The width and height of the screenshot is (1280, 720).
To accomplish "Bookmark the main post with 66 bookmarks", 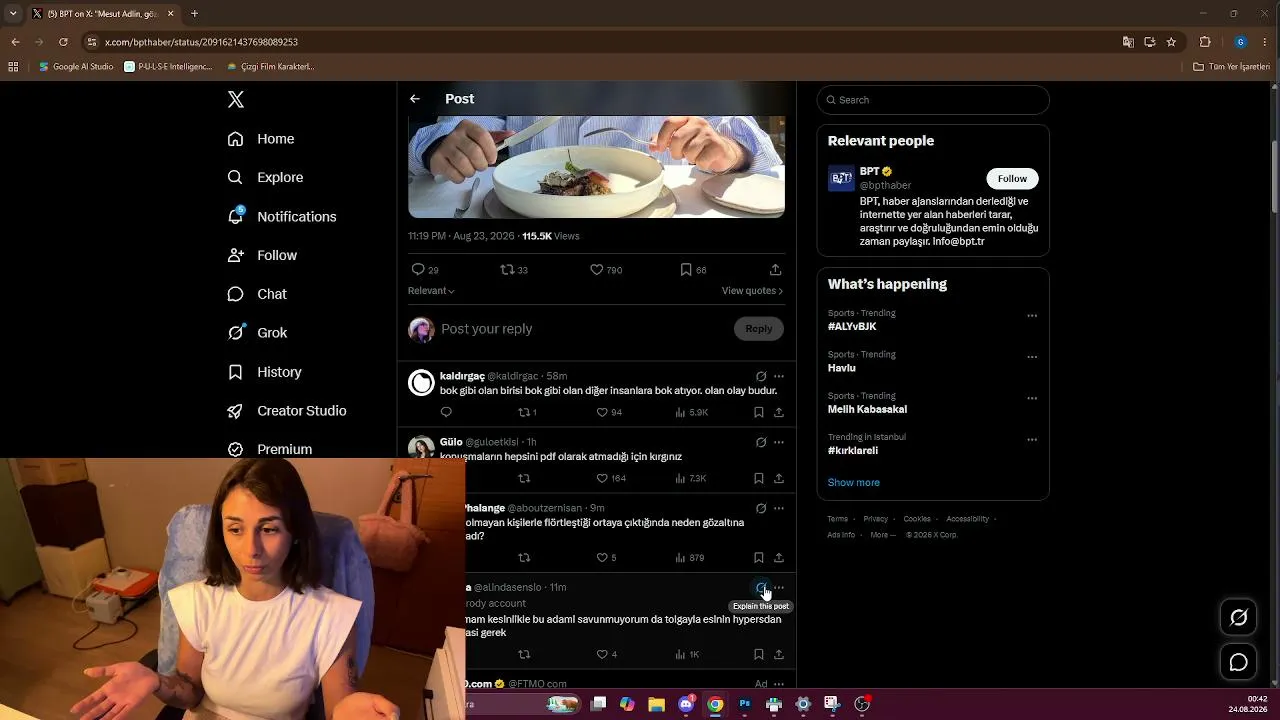I will [686, 270].
